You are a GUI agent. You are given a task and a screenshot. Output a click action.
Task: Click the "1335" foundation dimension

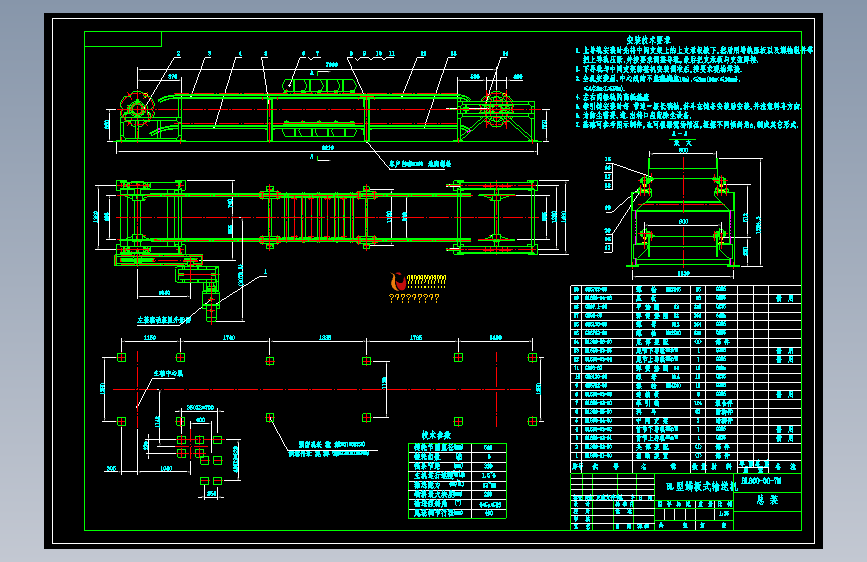325,337
